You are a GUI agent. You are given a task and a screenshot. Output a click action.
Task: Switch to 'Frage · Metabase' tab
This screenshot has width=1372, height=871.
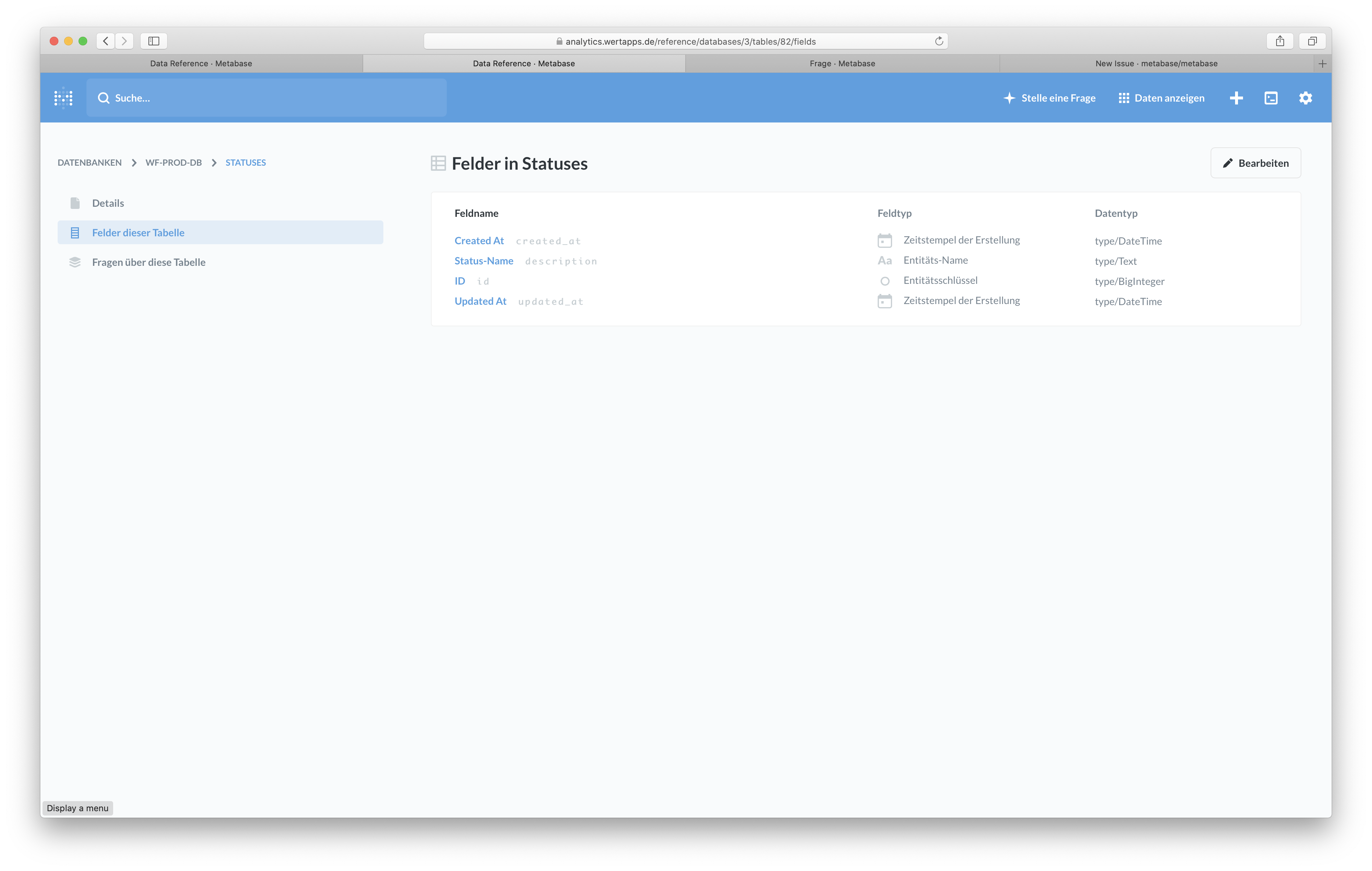pos(842,64)
